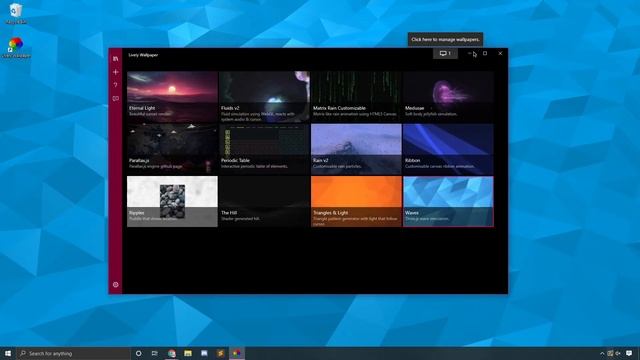The height and width of the screenshot is (360, 640).
Task: Open the Help question mark icon
Action: (116, 85)
